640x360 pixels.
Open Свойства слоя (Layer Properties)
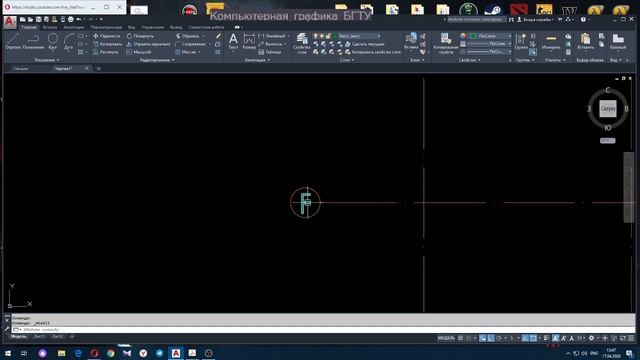point(302,43)
